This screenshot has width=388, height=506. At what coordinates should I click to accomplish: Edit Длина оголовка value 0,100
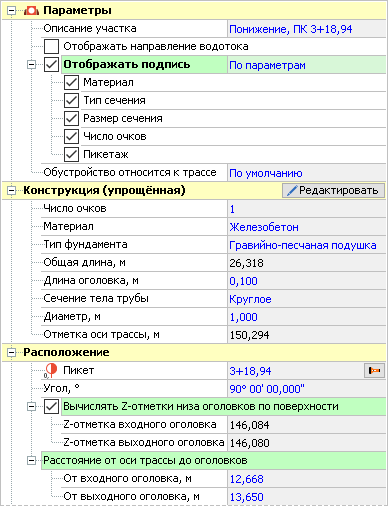pos(306,281)
